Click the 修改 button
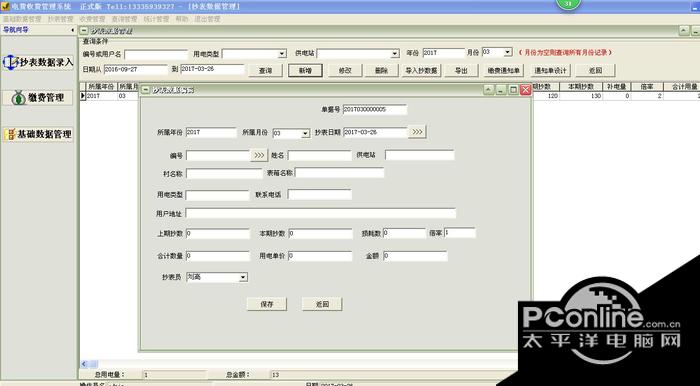 tap(345, 71)
